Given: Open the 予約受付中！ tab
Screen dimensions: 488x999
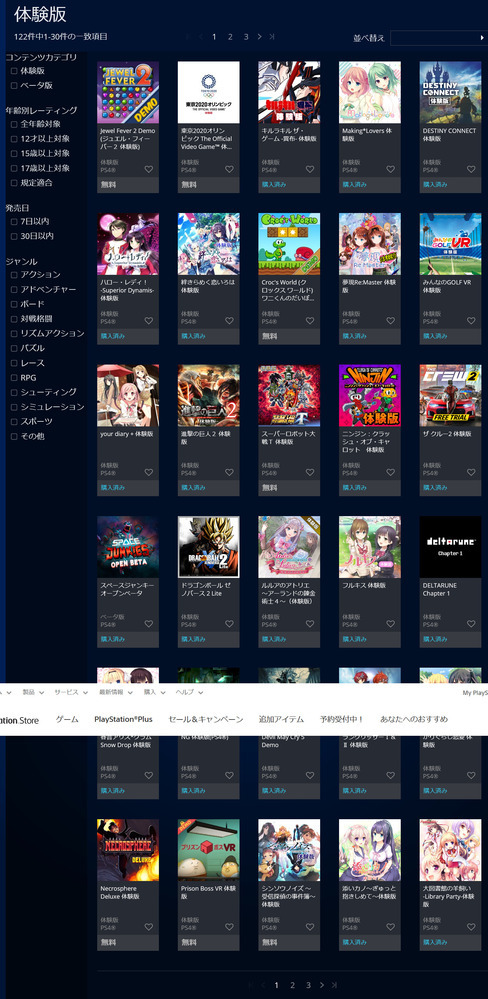Looking at the screenshot, I should [342, 719].
